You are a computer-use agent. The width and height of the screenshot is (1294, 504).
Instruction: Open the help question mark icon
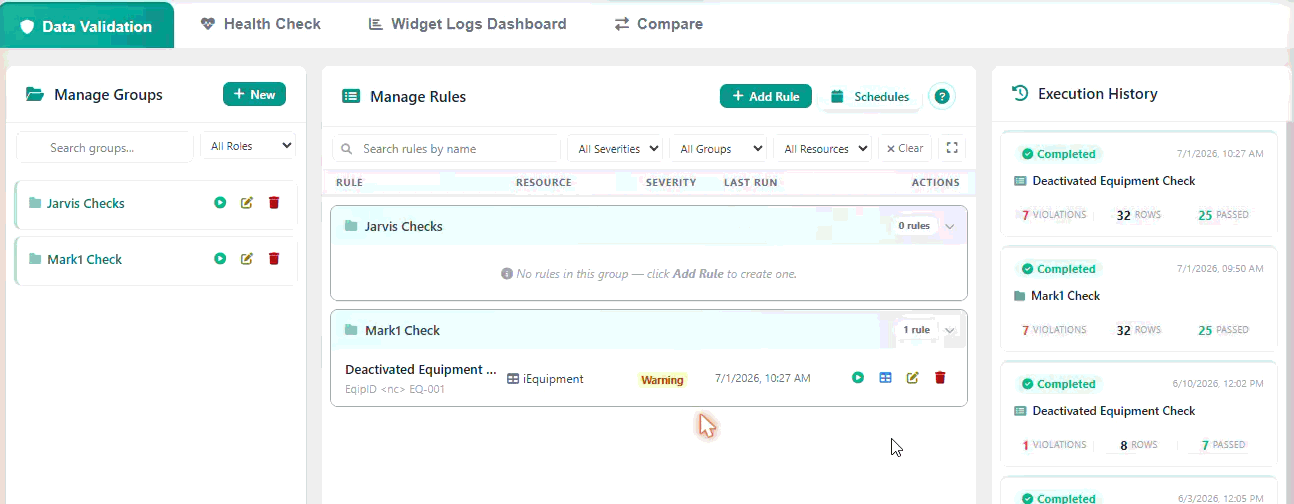pos(942,96)
